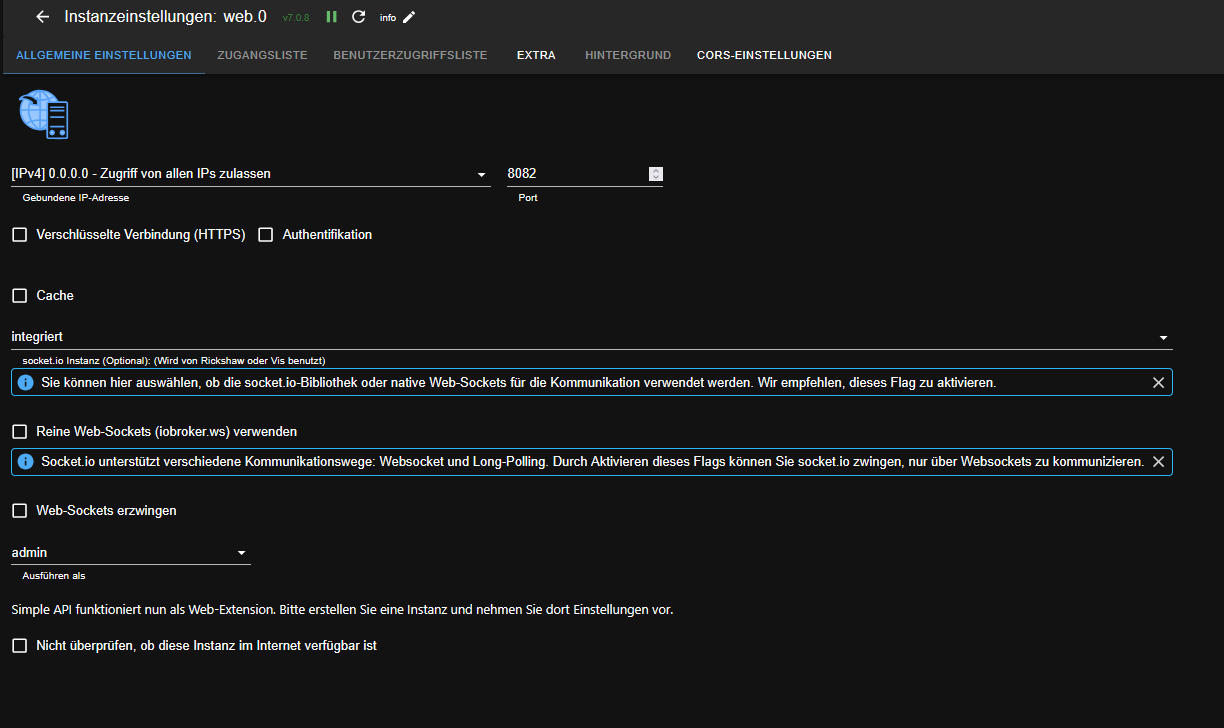
Task: Enable Verschlüsselte Verbindung (HTTPS) checkbox
Action: pyautogui.click(x=19, y=235)
